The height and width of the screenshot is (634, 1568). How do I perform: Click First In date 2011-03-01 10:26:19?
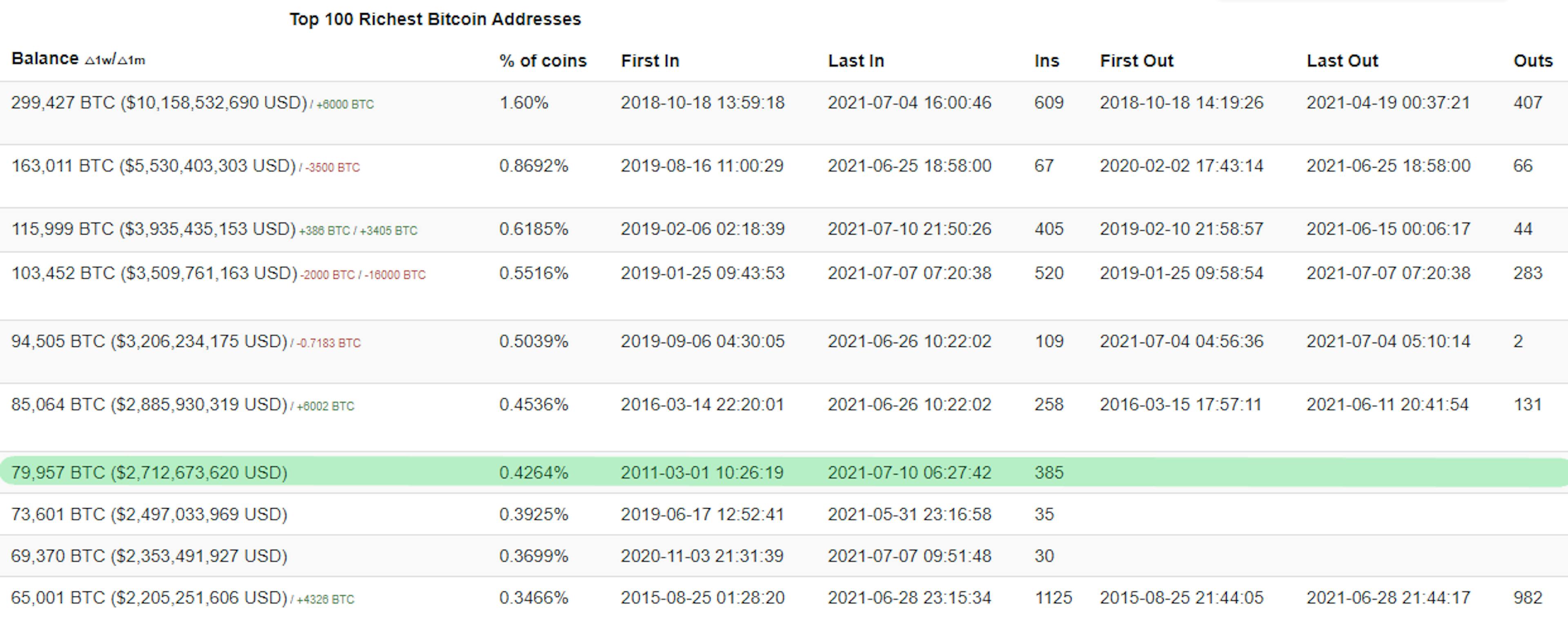coord(702,473)
